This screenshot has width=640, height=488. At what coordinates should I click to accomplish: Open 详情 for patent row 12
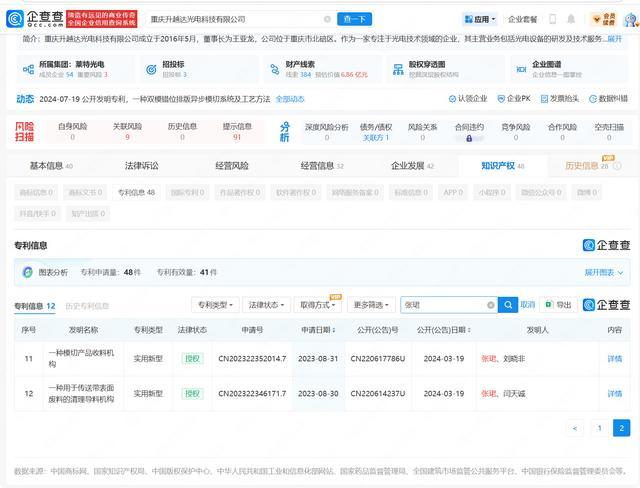[614, 394]
